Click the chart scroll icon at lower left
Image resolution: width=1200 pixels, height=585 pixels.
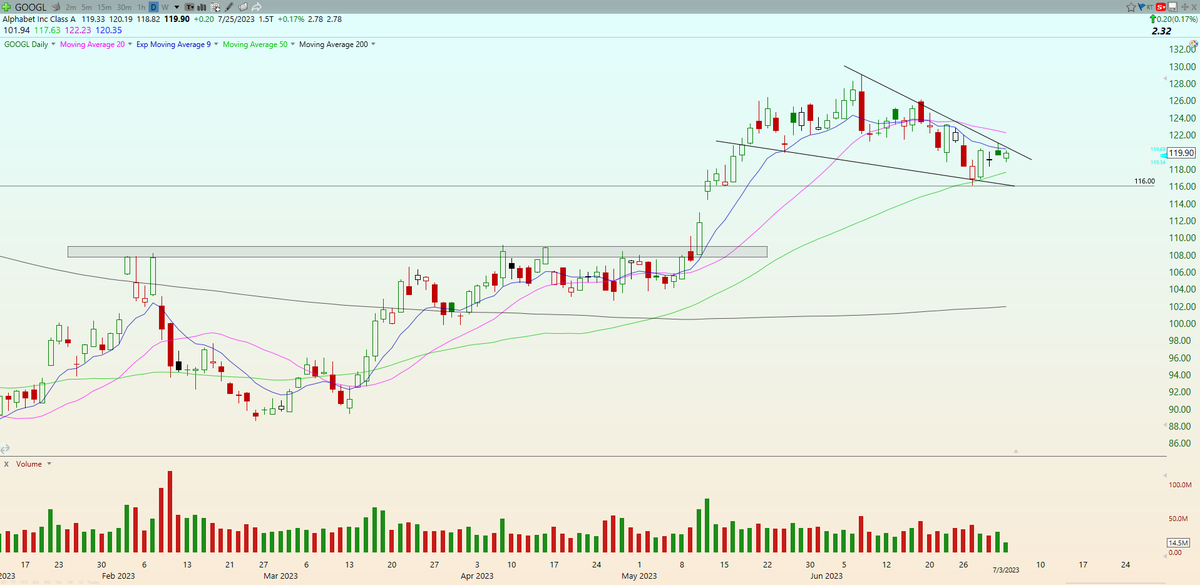[5, 447]
